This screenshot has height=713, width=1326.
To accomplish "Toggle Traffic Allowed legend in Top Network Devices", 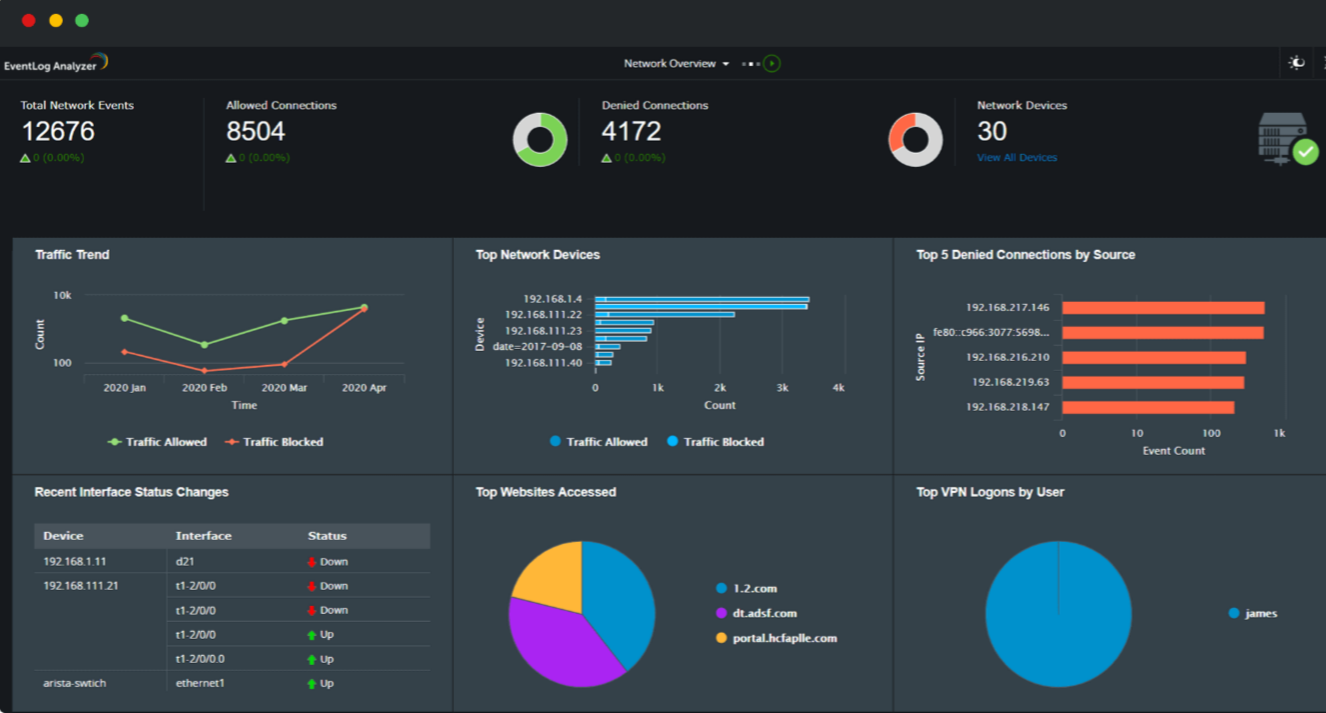I will point(598,442).
